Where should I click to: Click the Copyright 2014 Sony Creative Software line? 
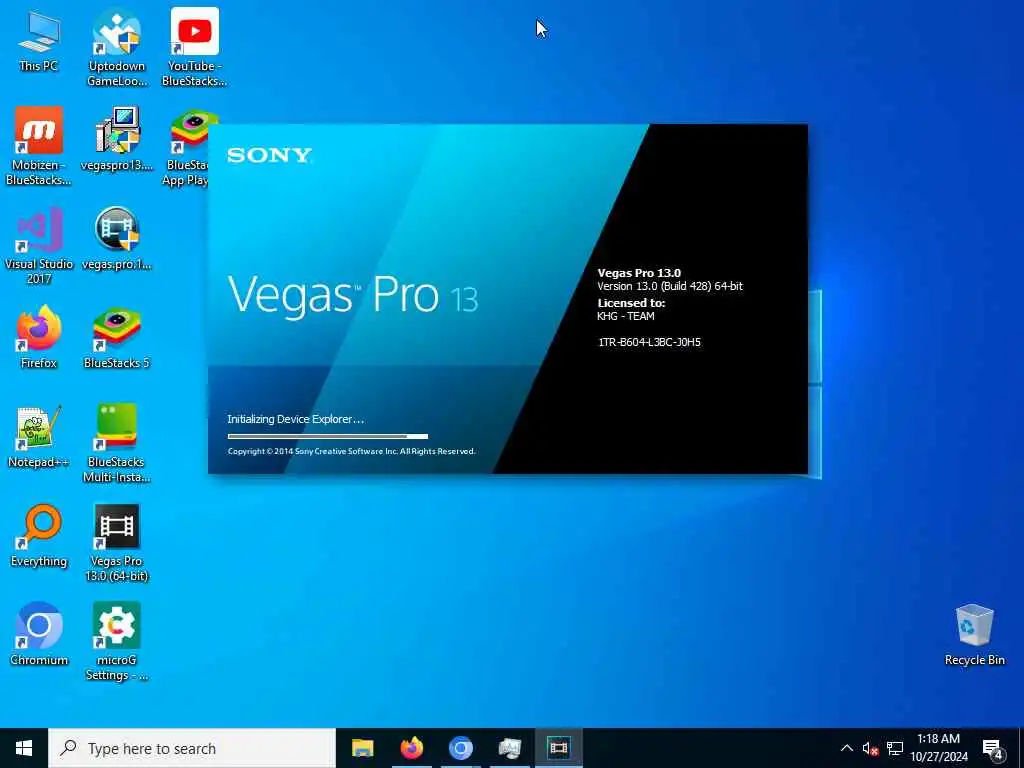tap(351, 451)
